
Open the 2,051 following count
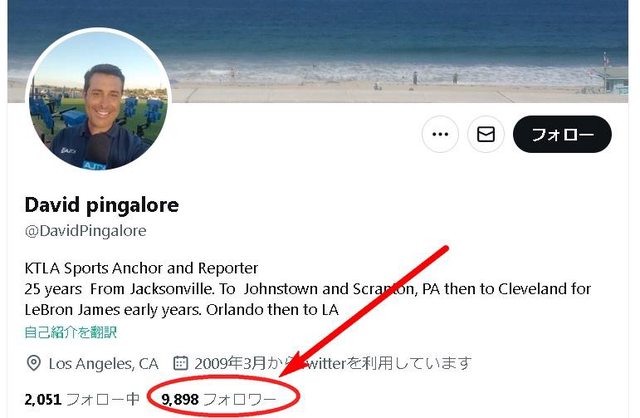pyautogui.click(x=43, y=399)
